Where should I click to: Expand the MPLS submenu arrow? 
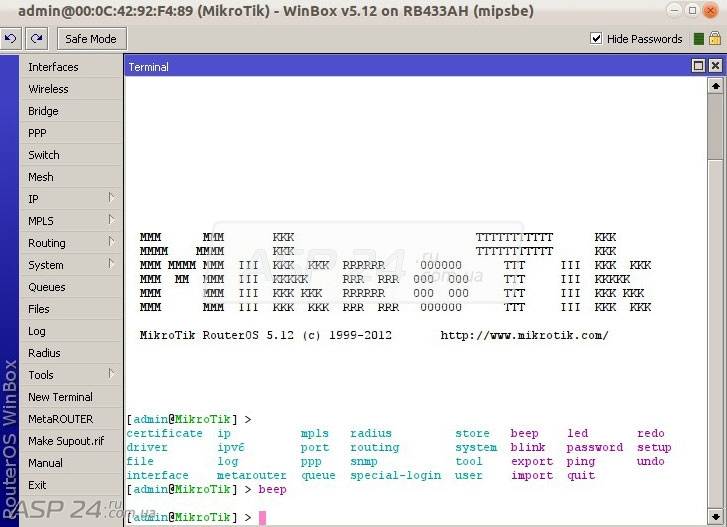111,220
